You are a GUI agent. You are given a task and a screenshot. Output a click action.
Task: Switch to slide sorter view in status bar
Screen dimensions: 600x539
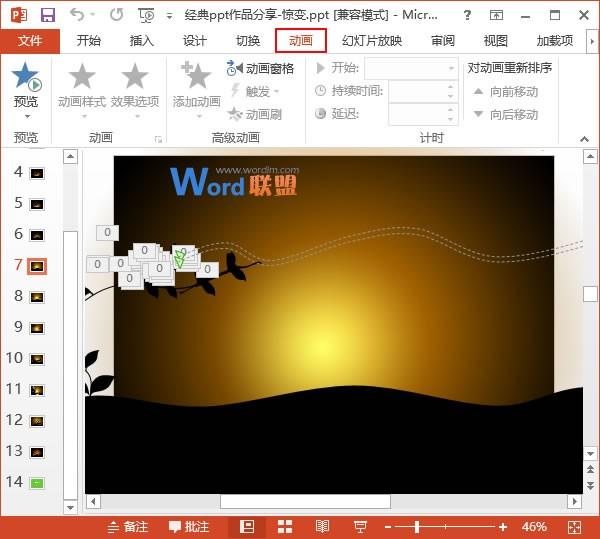(285, 526)
